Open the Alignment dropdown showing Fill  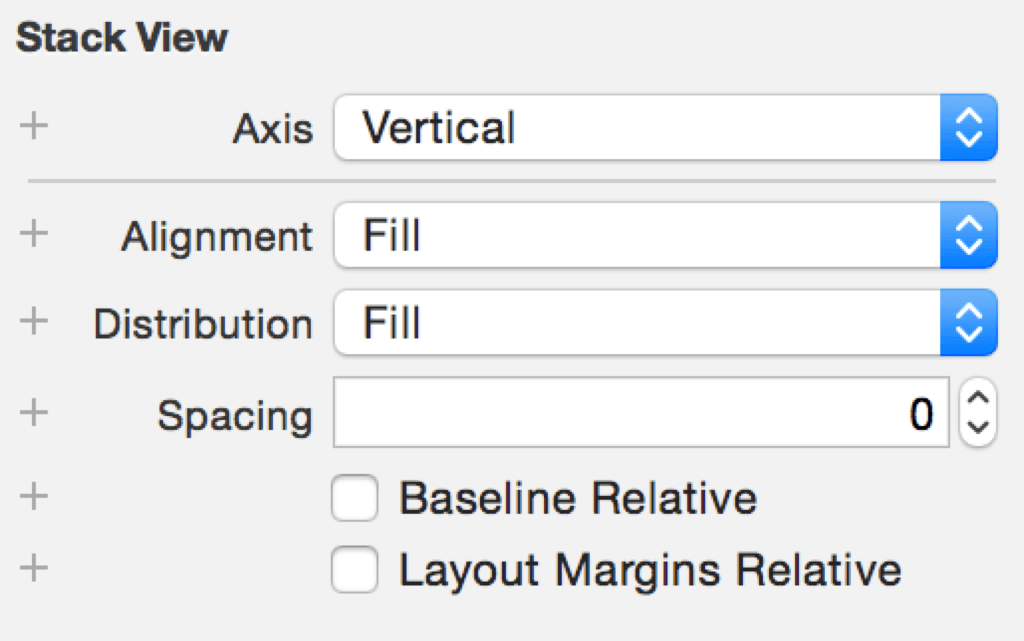(665, 236)
